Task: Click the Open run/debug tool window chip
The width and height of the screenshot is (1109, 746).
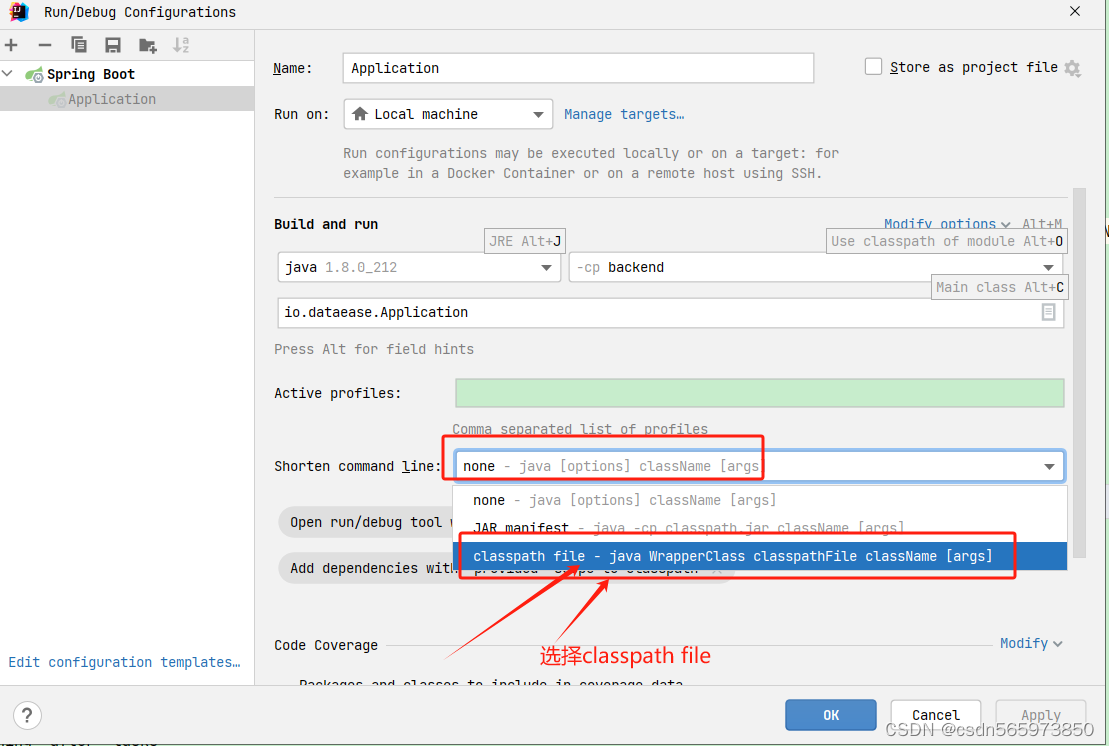Action: tap(366, 522)
